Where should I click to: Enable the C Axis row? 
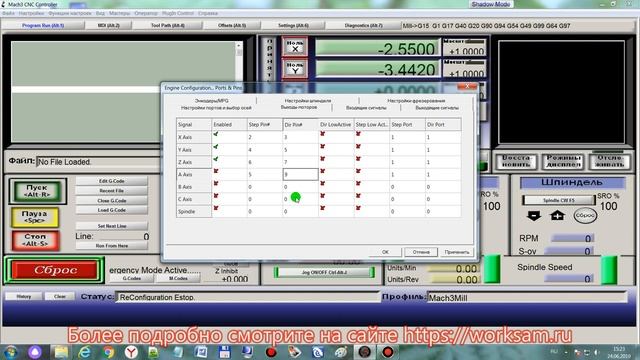216,196
